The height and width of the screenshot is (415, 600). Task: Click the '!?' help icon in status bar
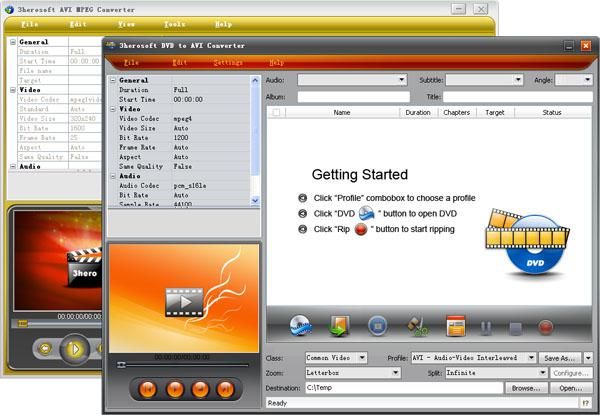coord(585,403)
